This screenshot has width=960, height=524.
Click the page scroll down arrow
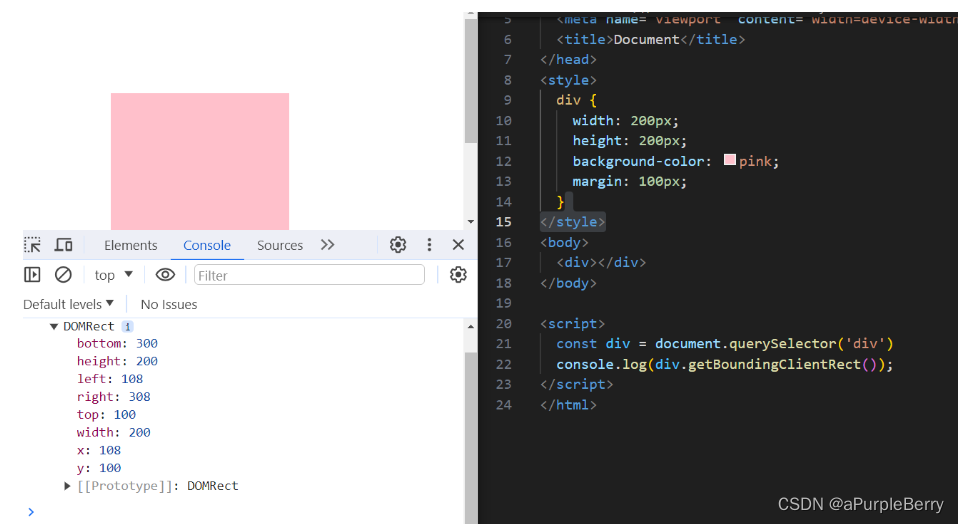tap(471, 222)
